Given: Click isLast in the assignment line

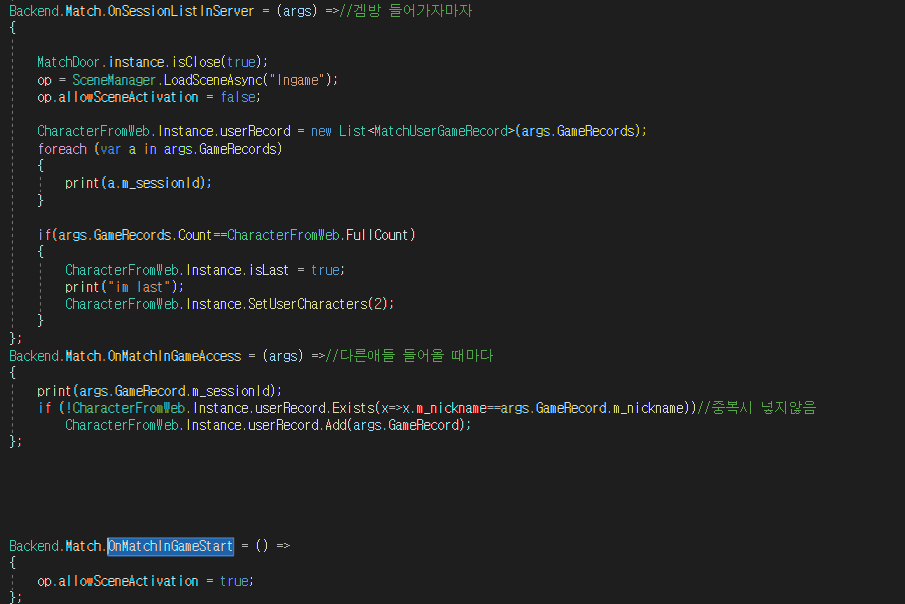Looking at the screenshot, I should tap(269, 270).
